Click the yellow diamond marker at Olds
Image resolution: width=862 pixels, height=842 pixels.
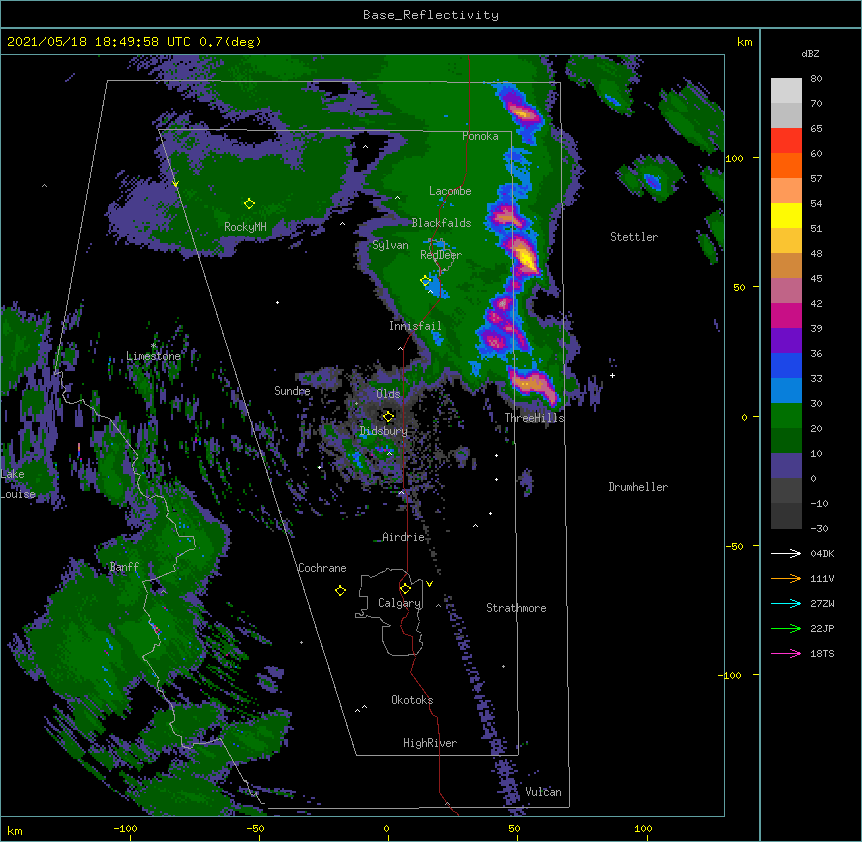coord(388,416)
